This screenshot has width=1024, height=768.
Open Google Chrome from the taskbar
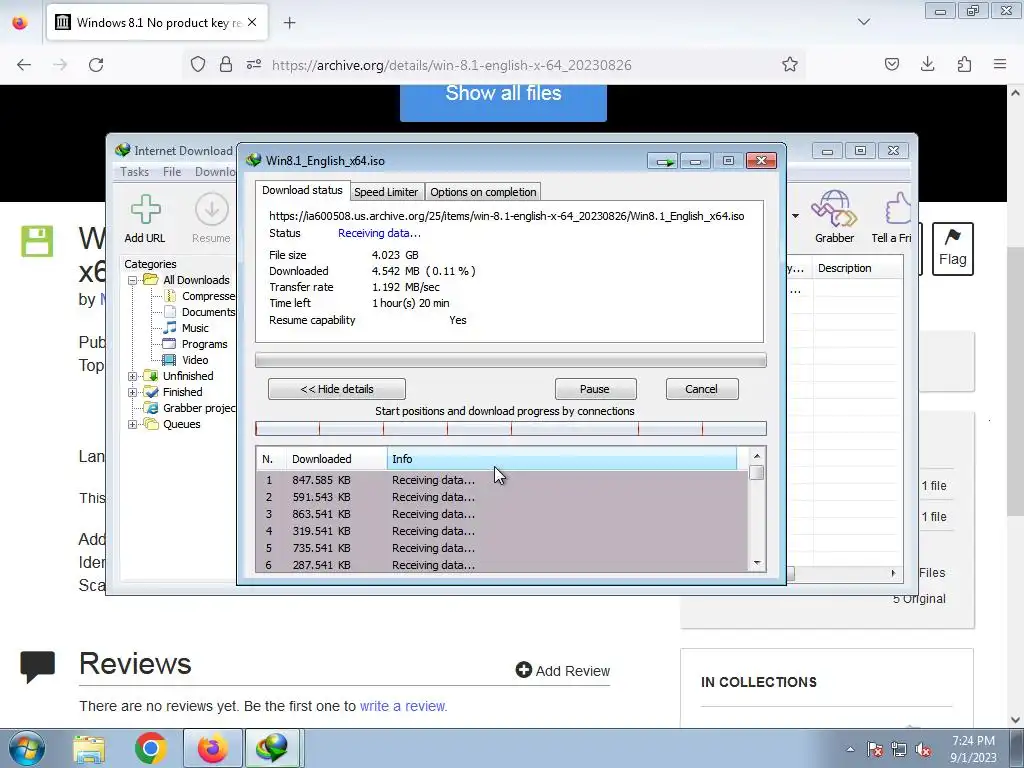point(150,748)
